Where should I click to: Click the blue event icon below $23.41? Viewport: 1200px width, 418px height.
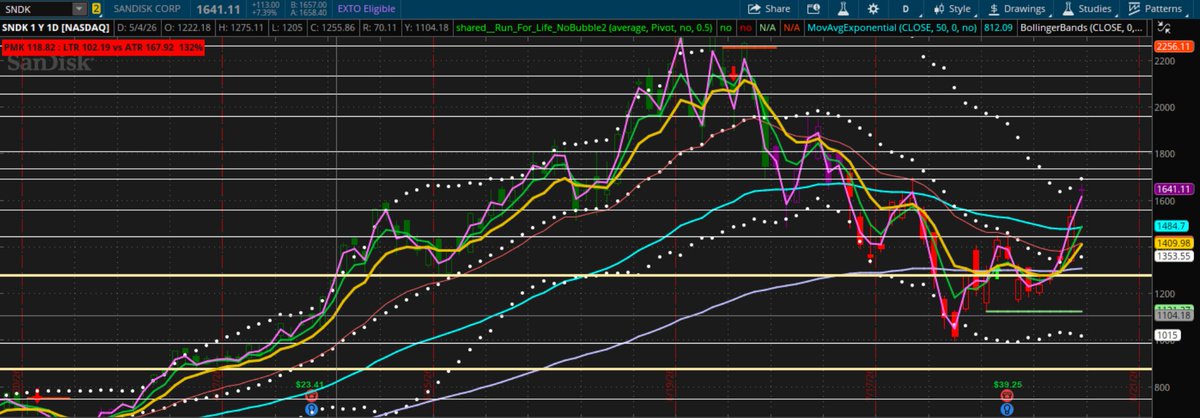coord(311,407)
